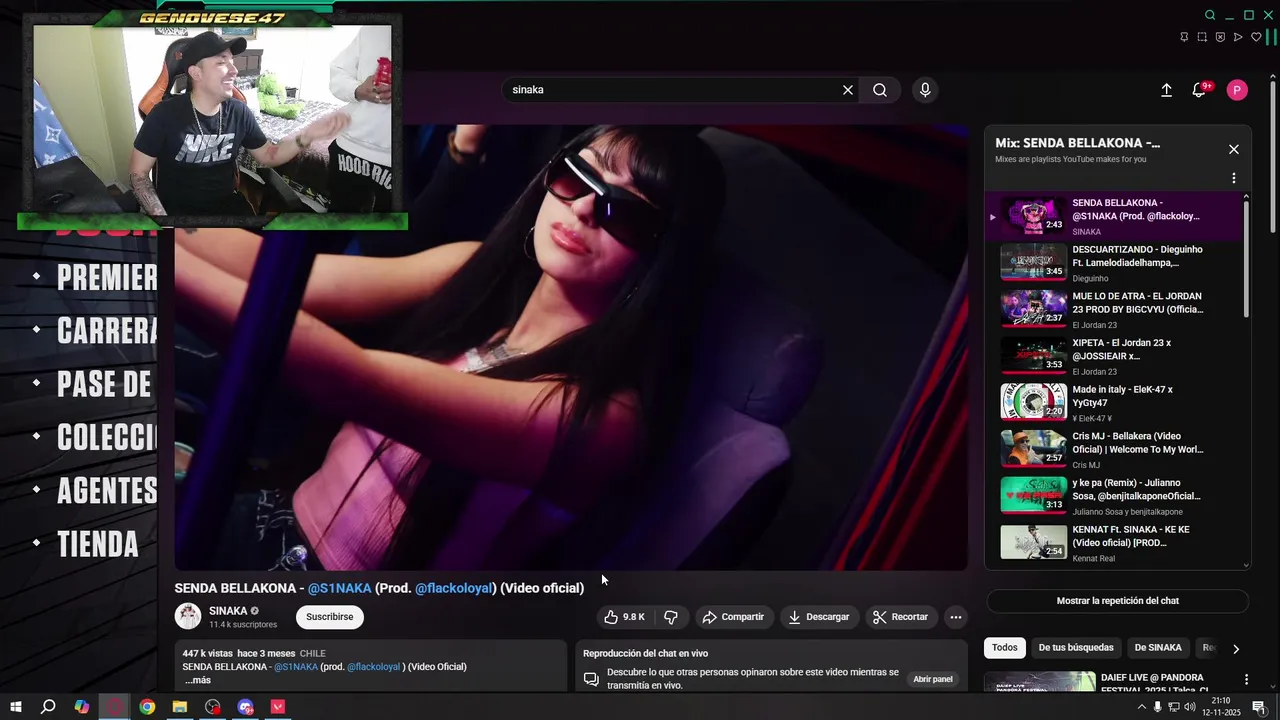1280x720 pixels.
Task: Open the SINAKA channel name link
Action: point(228,611)
